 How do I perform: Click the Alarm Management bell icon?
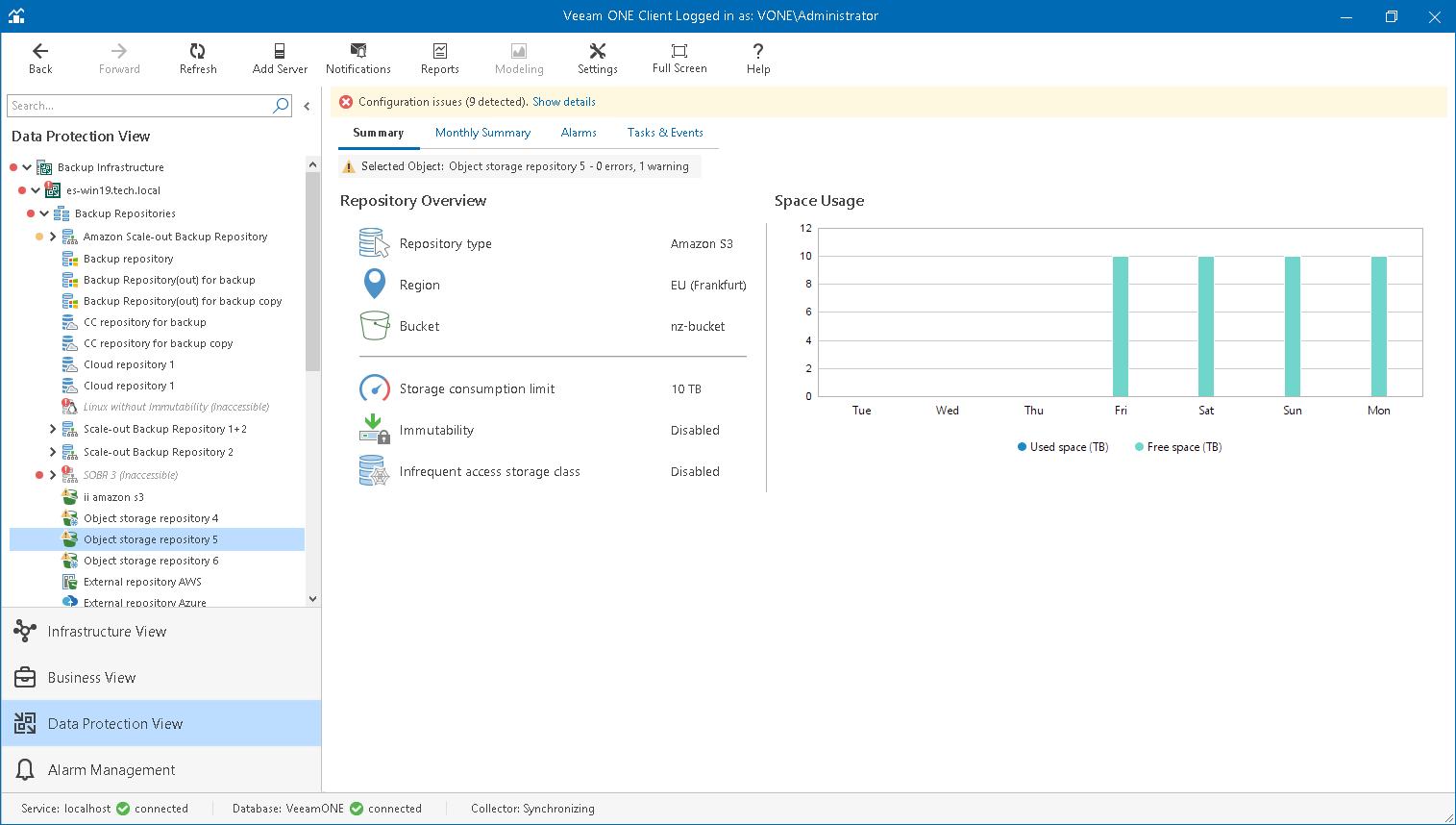[25, 769]
